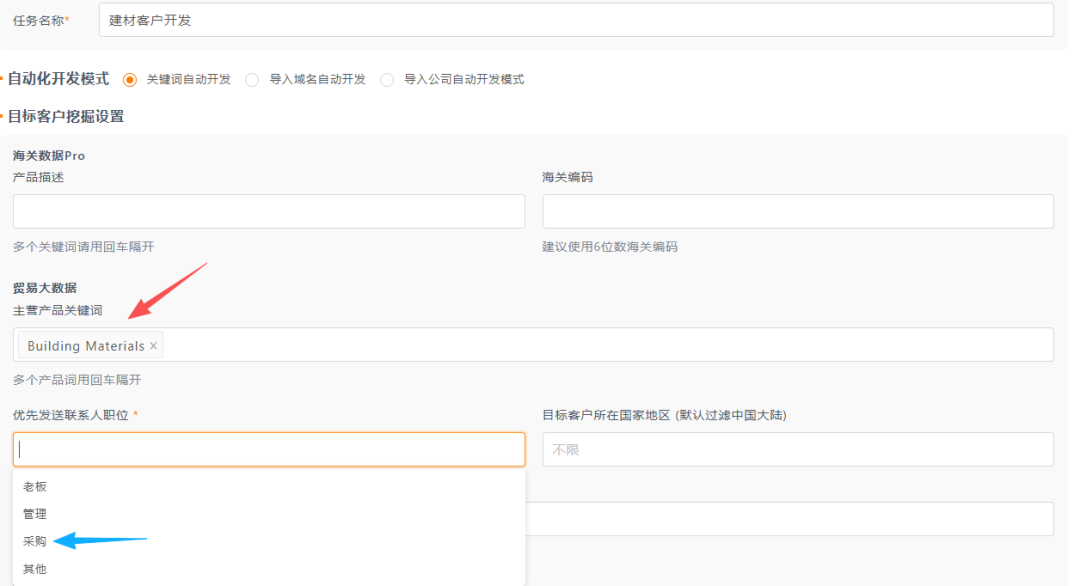Click the 优先发送联系人职位 dropdown field

point(269,450)
